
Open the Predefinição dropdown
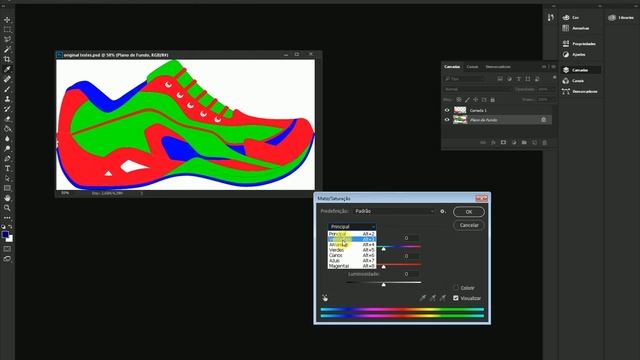click(394, 211)
